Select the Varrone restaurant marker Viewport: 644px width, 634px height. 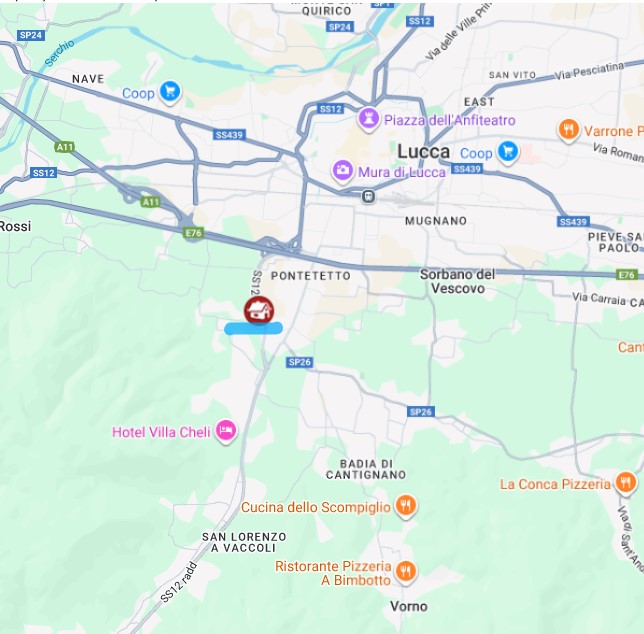coord(568,130)
